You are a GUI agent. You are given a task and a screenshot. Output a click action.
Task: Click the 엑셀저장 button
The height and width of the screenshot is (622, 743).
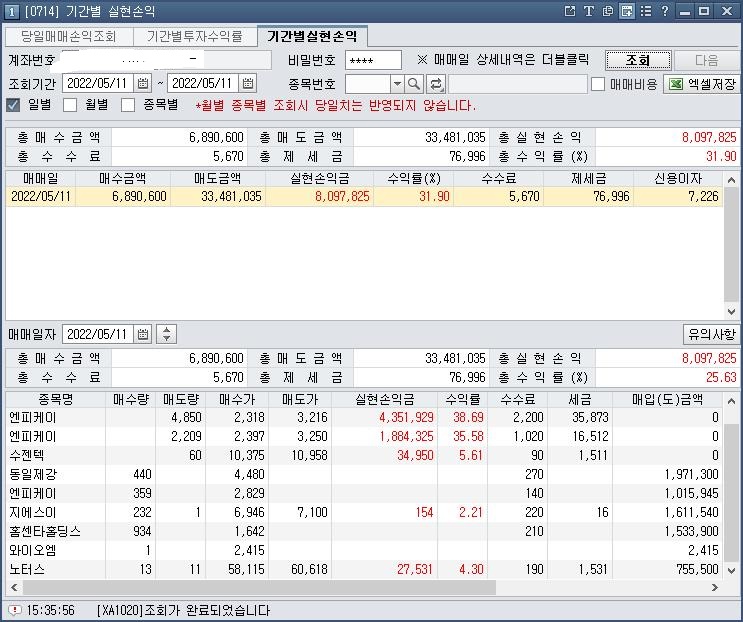click(x=703, y=84)
